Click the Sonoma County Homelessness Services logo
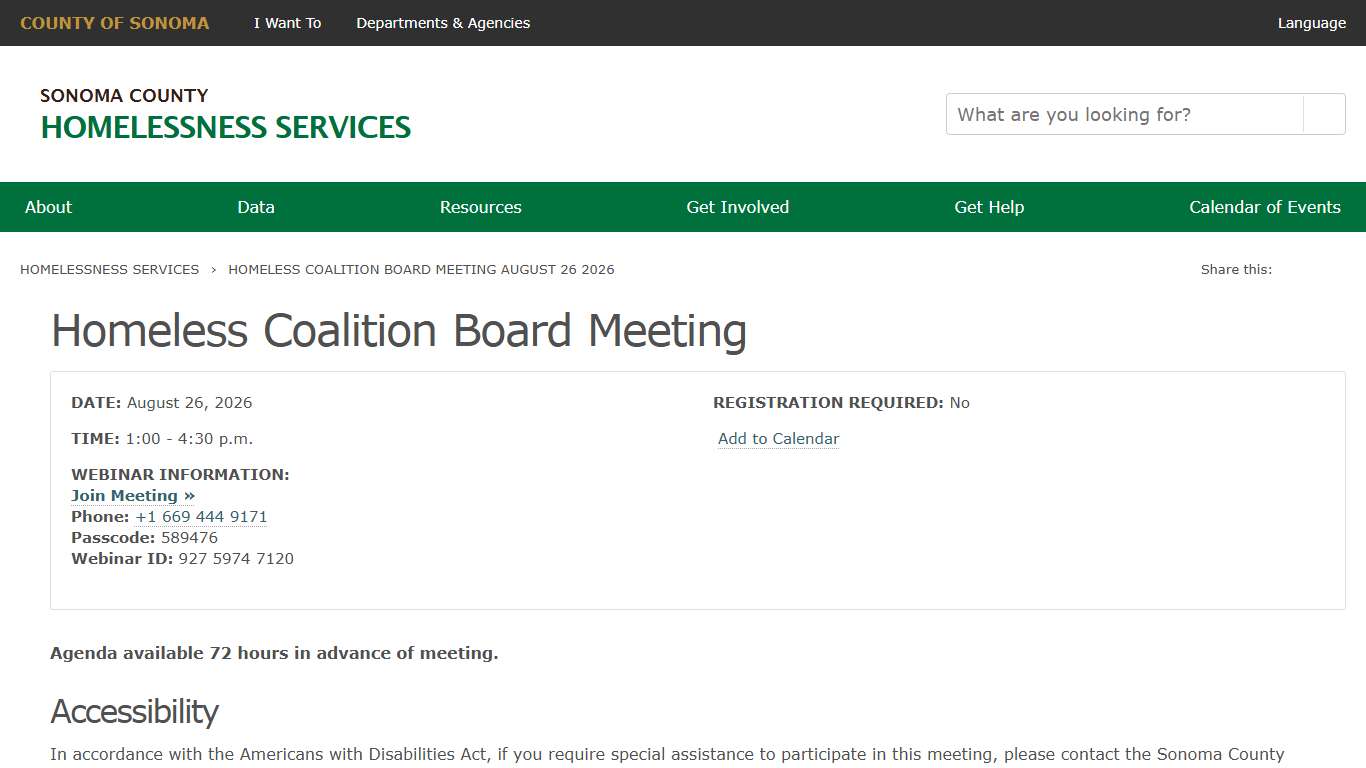Image resolution: width=1366 pixels, height=768 pixels. pyautogui.click(x=225, y=113)
